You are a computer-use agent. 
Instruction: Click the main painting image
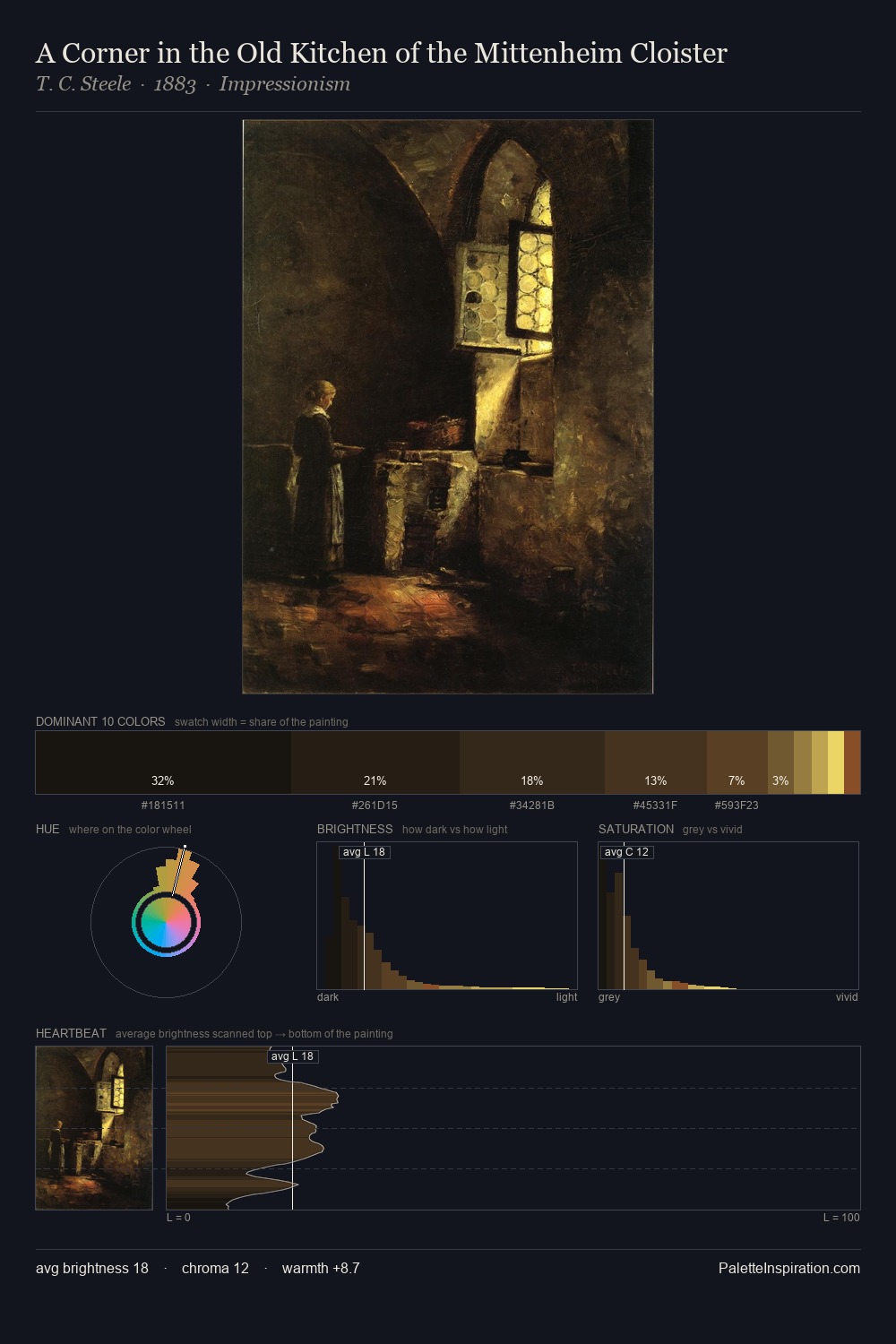pos(448,407)
